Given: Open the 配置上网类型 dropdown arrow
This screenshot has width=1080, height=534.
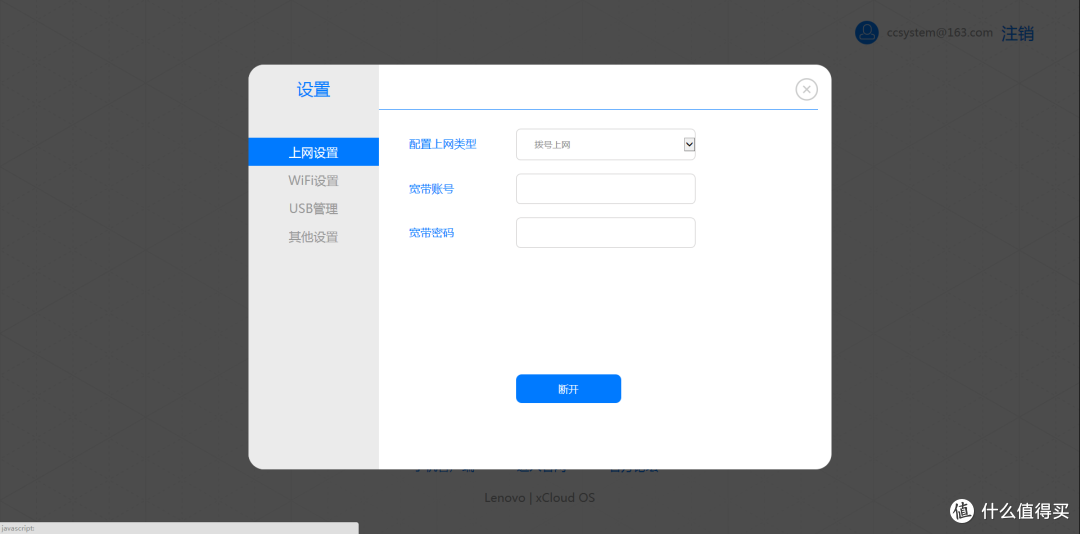Looking at the screenshot, I should click(x=689, y=144).
